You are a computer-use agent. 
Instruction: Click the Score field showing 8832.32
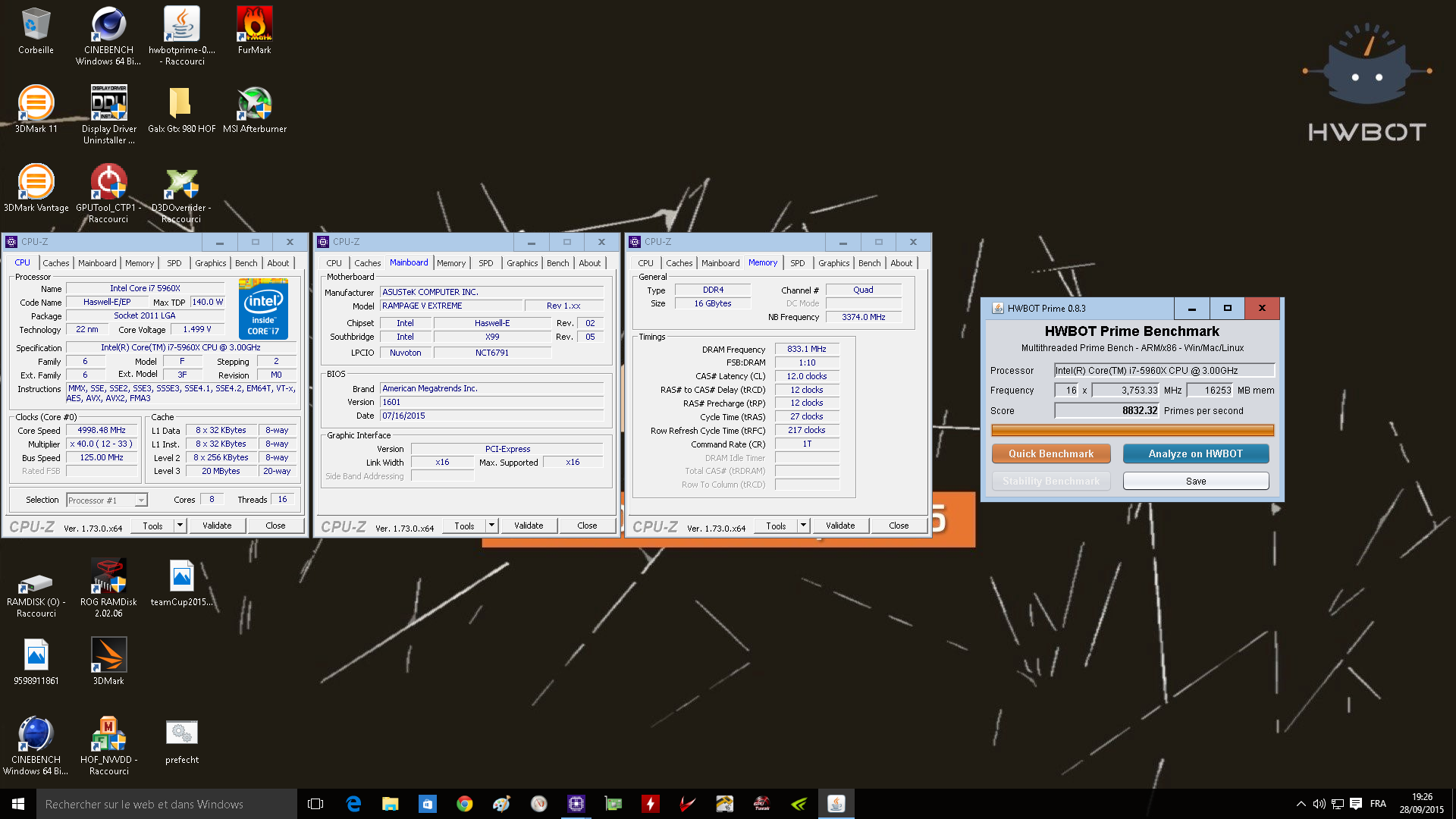(1106, 411)
